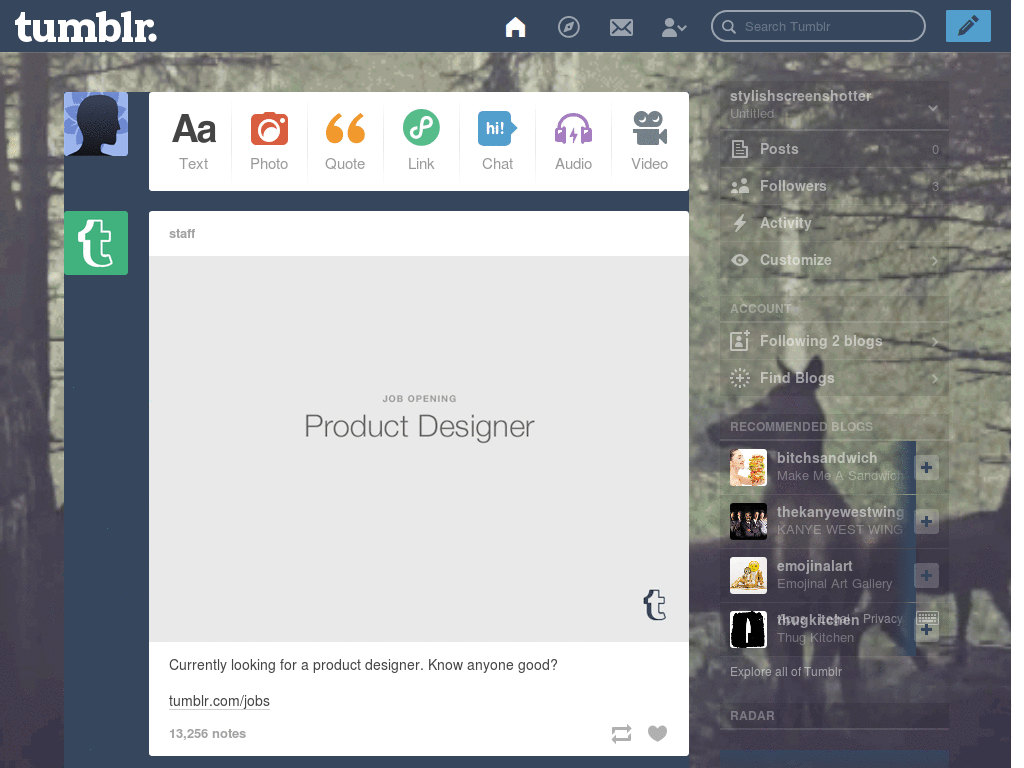Image resolution: width=1024 pixels, height=768 pixels.
Task: Click the Activity lightning bolt icon
Action: point(739,223)
